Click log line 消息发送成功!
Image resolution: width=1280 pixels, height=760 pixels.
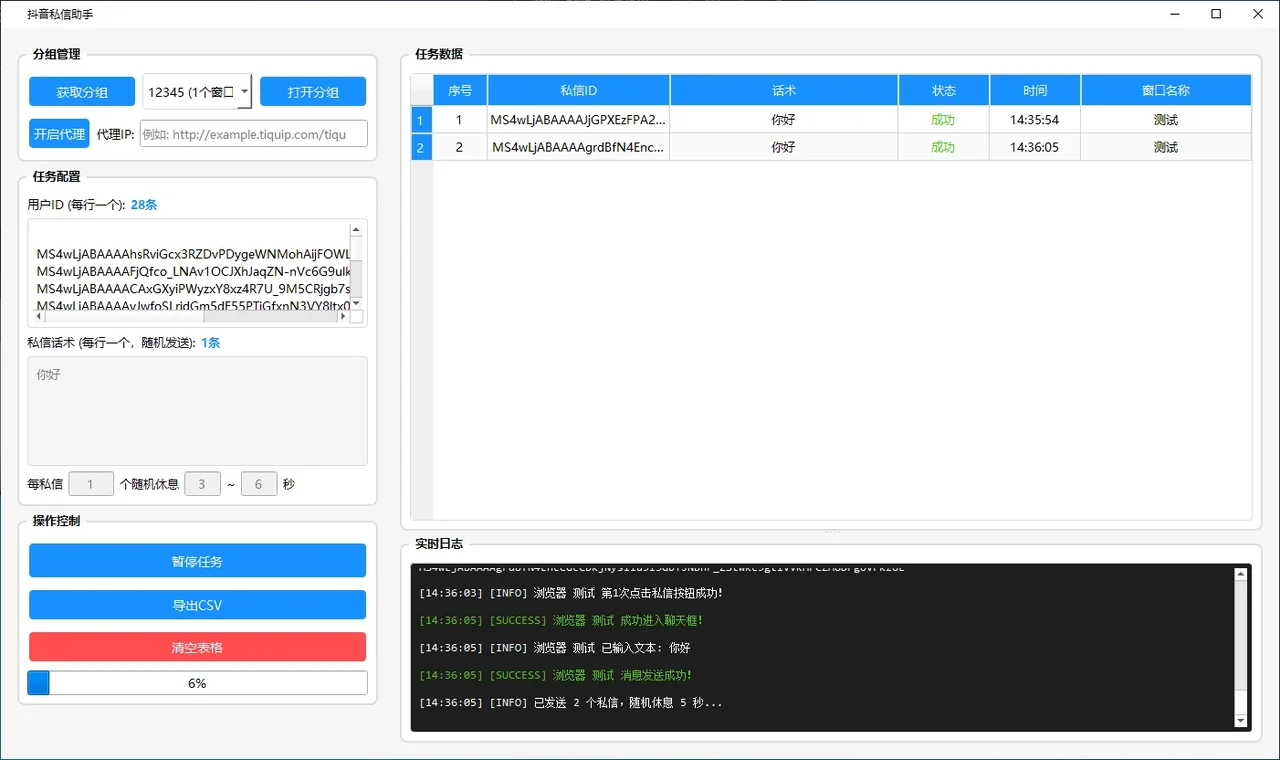pyautogui.click(x=556, y=675)
